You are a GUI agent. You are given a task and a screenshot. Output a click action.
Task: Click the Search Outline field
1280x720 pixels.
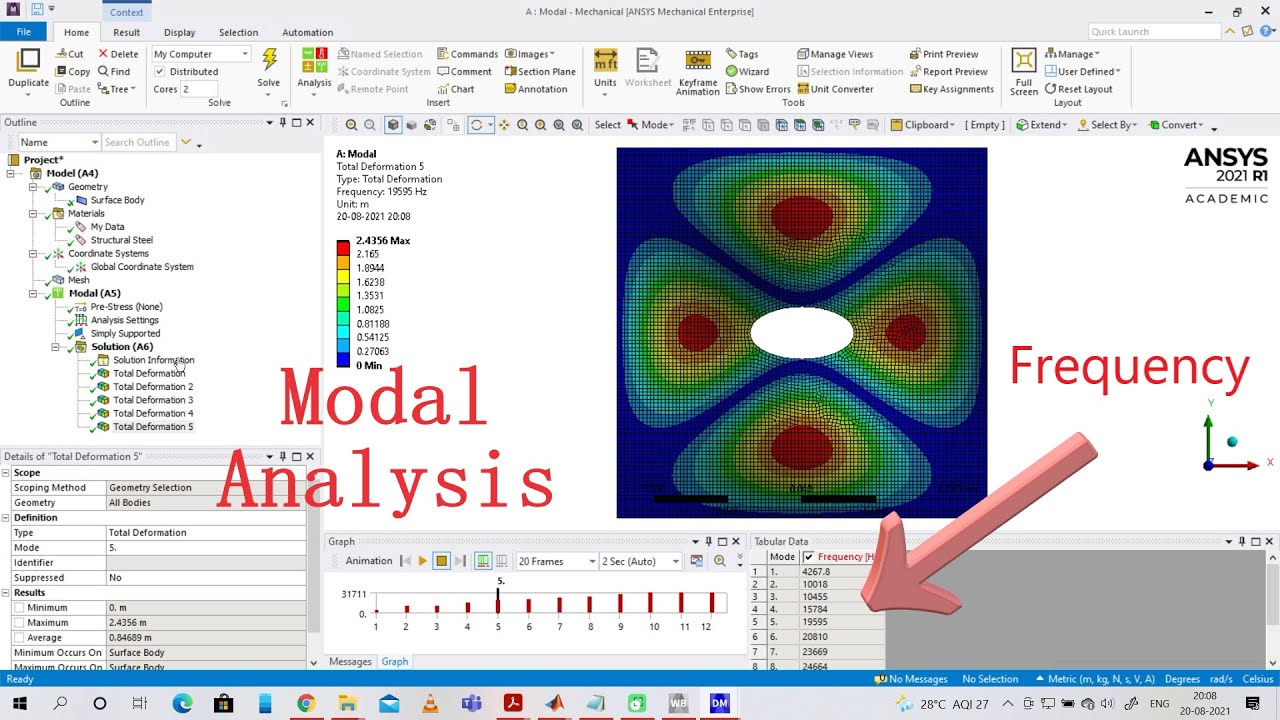[x=139, y=142]
